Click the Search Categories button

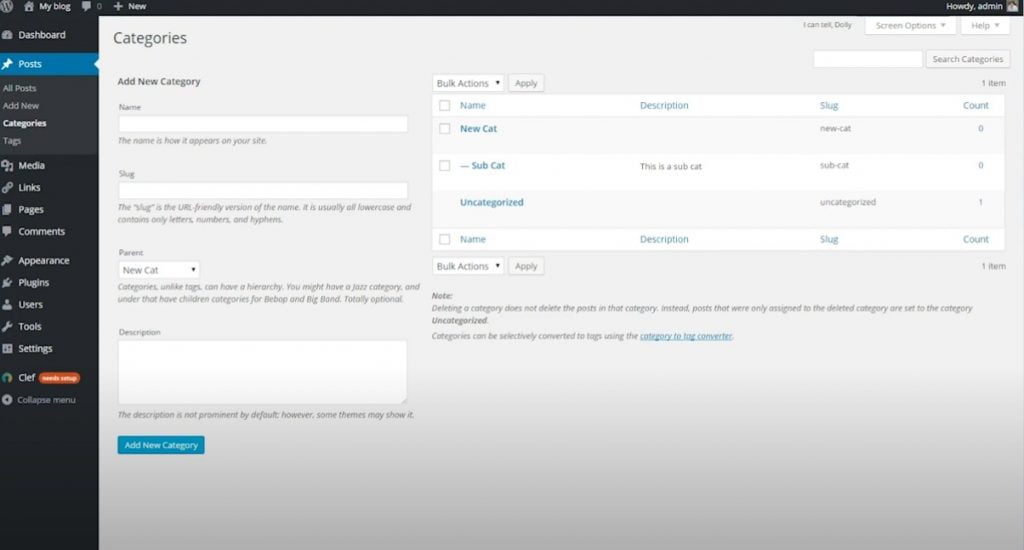pos(967,60)
